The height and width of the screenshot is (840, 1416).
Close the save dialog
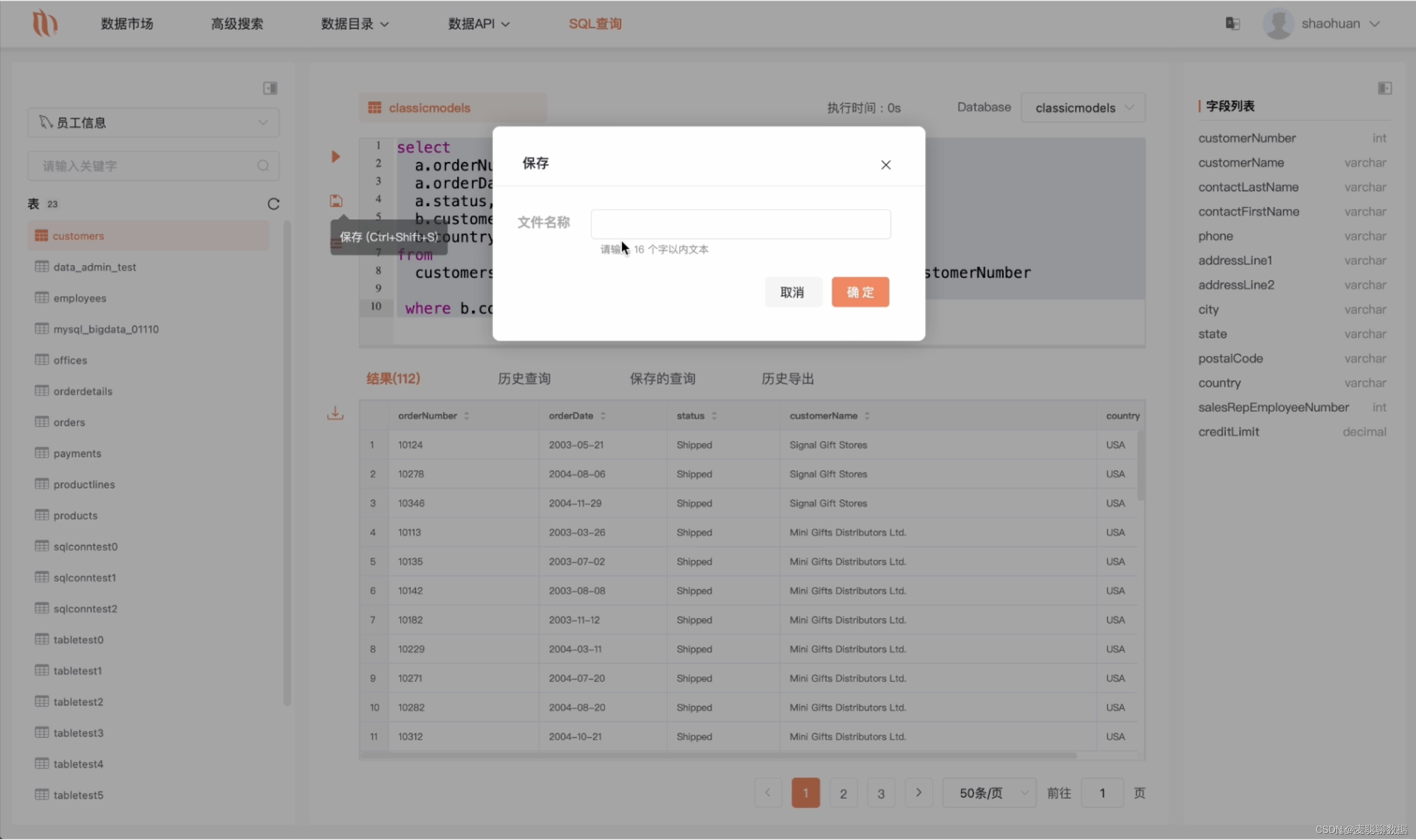coord(886,165)
